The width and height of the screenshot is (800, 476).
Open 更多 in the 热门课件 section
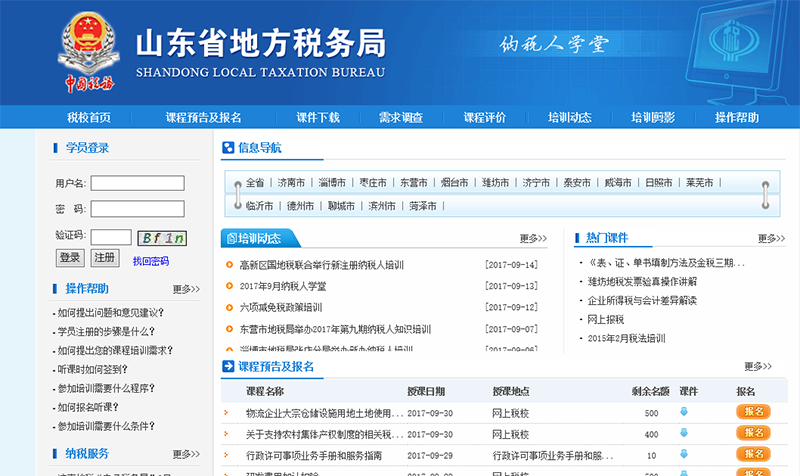pos(771,238)
